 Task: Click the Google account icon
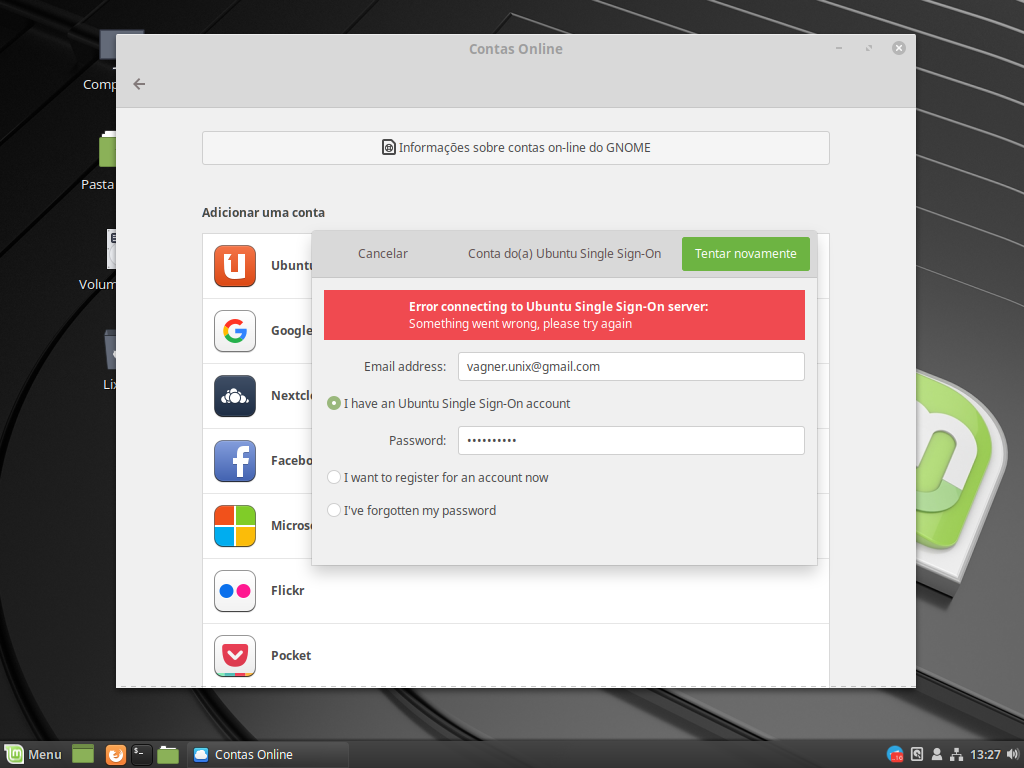234,331
